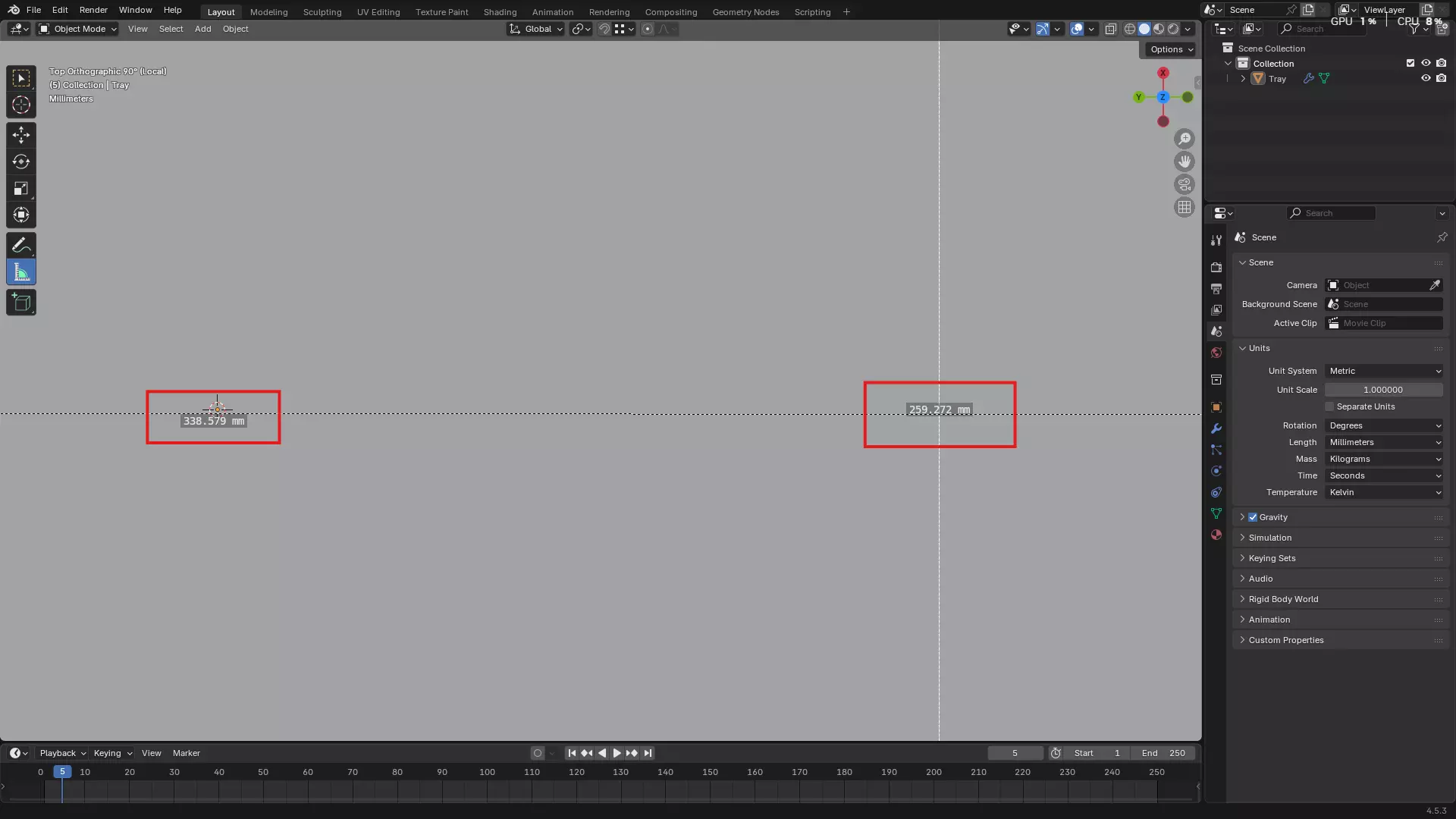The height and width of the screenshot is (819, 1456).
Task: Toggle camera view icon in viewport
Action: (1184, 184)
